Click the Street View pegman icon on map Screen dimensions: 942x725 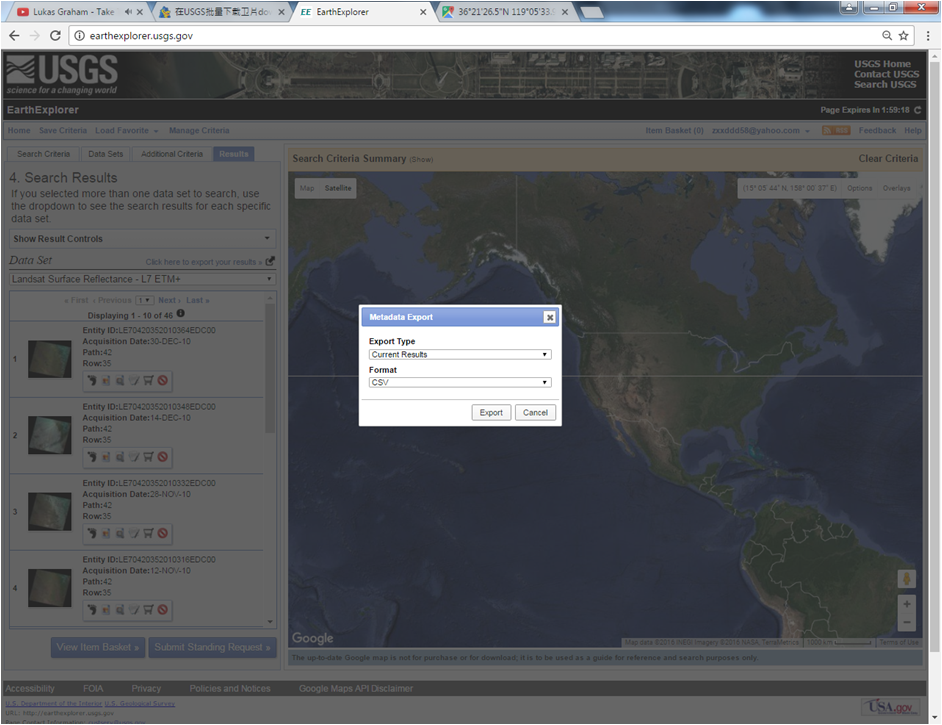click(907, 579)
